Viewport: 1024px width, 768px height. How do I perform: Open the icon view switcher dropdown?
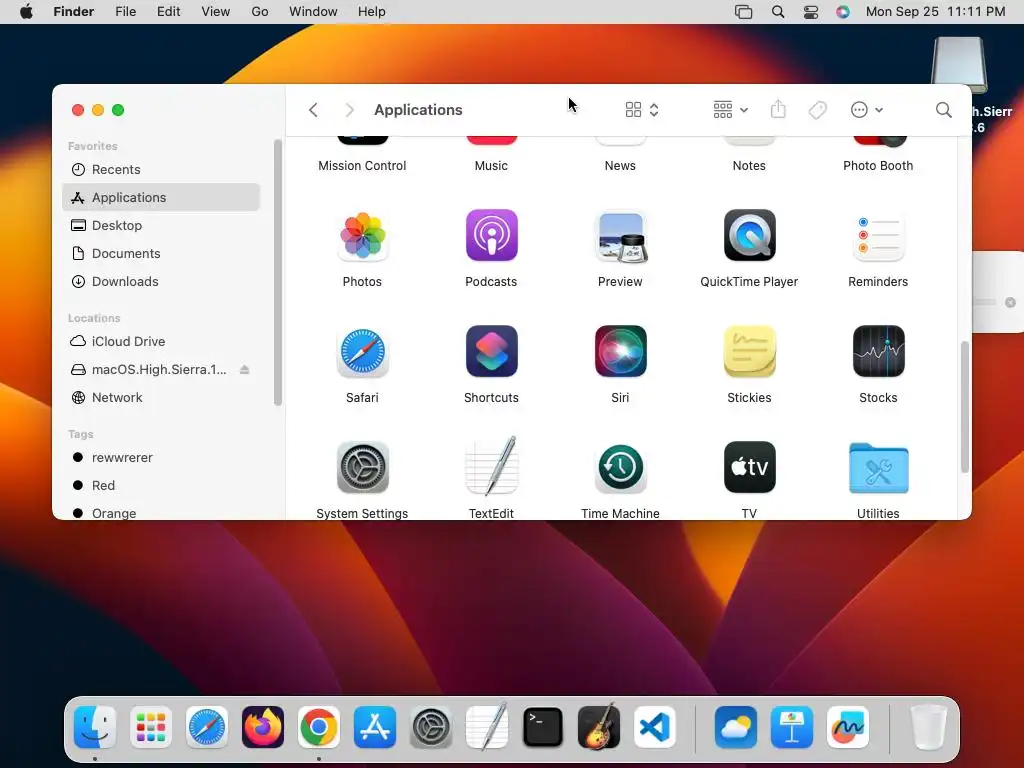coord(641,110)
